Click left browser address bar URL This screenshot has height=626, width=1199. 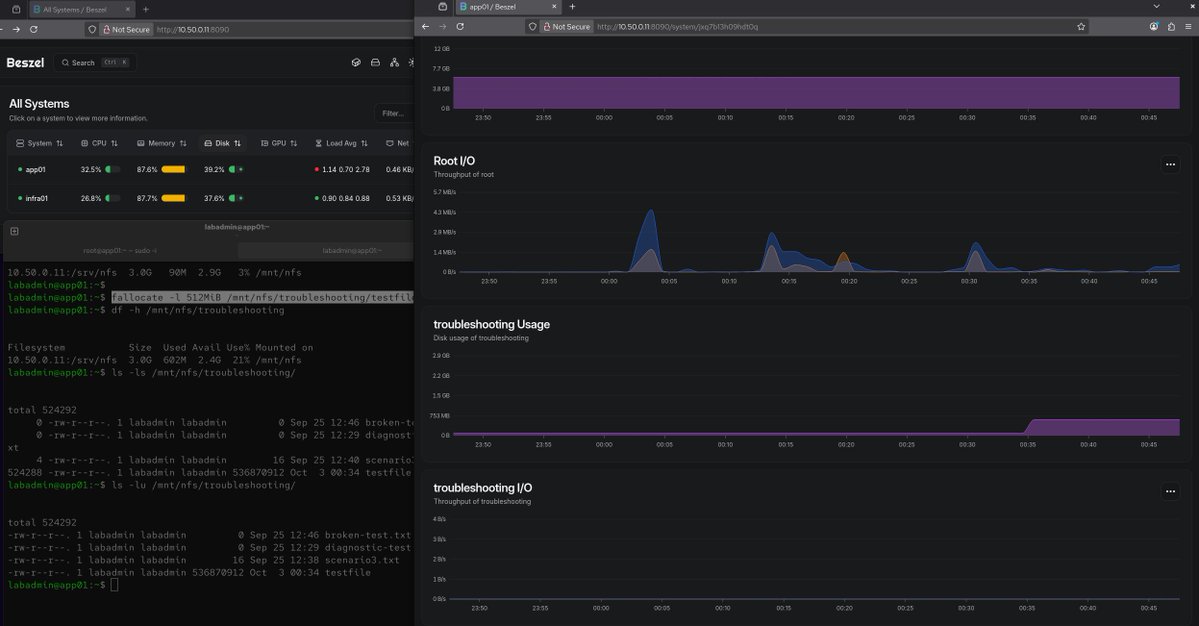[193, 29]
